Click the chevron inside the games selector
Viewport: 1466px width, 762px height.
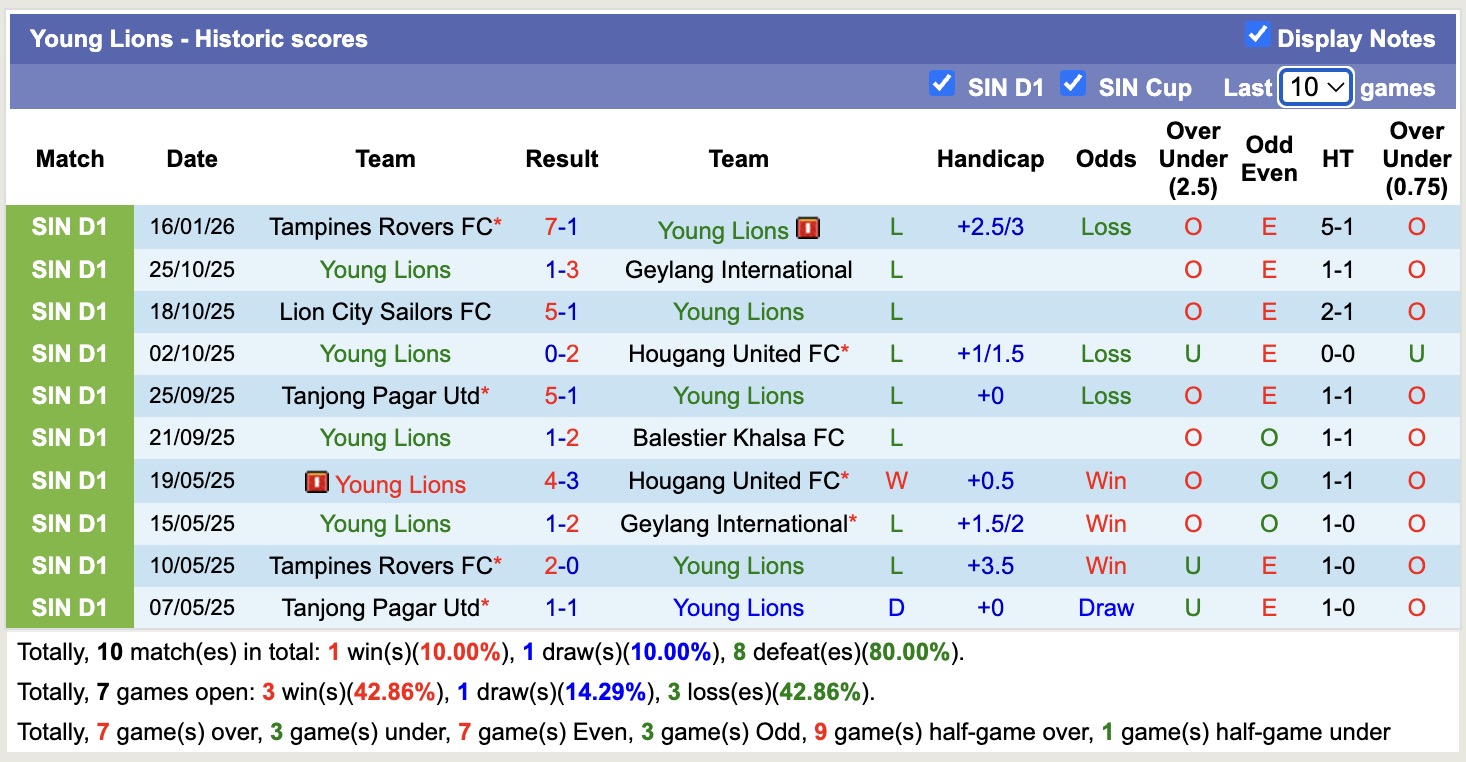coord(1337,88)
